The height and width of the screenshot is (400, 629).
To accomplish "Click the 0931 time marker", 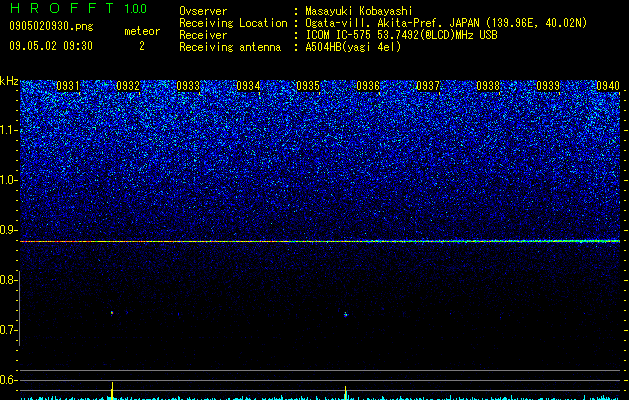I will click(68, 86).
